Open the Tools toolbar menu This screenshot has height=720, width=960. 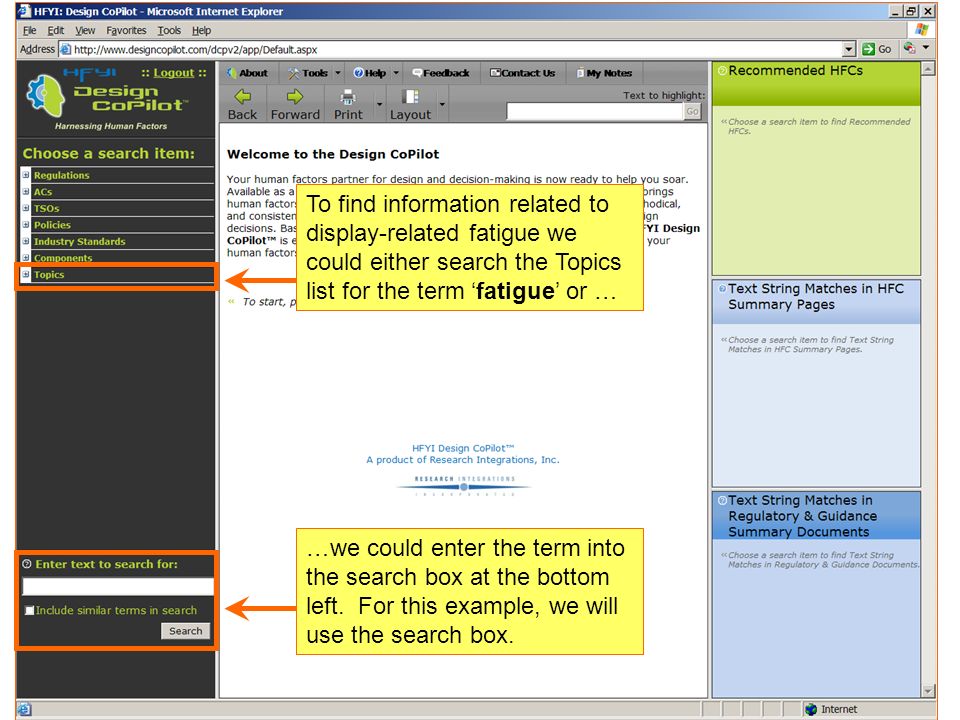(309, 73)
